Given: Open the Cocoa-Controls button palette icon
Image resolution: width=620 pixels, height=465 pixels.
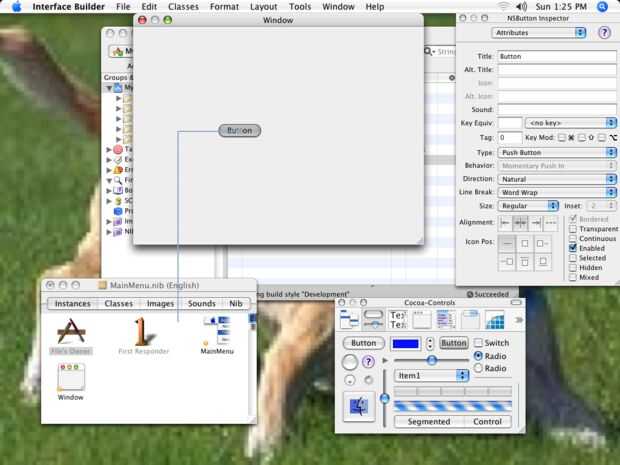Looking at the screenshot, I should (373, 319).
